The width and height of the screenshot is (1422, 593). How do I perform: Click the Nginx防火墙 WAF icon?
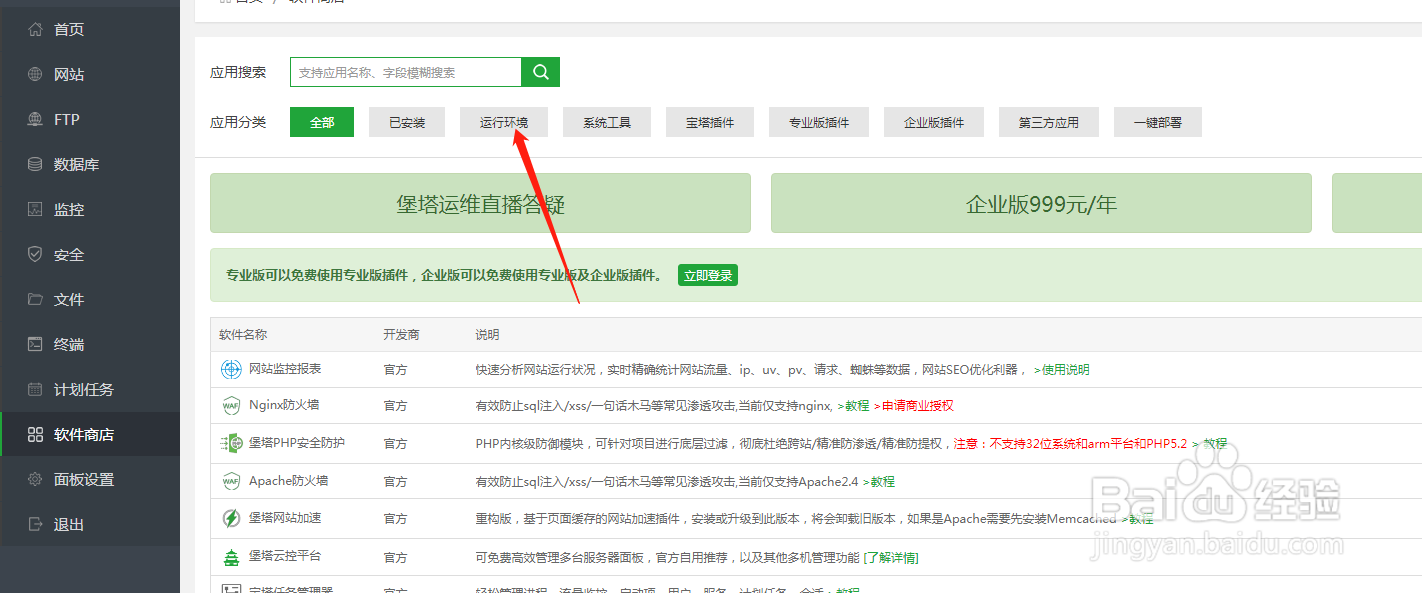231,406
